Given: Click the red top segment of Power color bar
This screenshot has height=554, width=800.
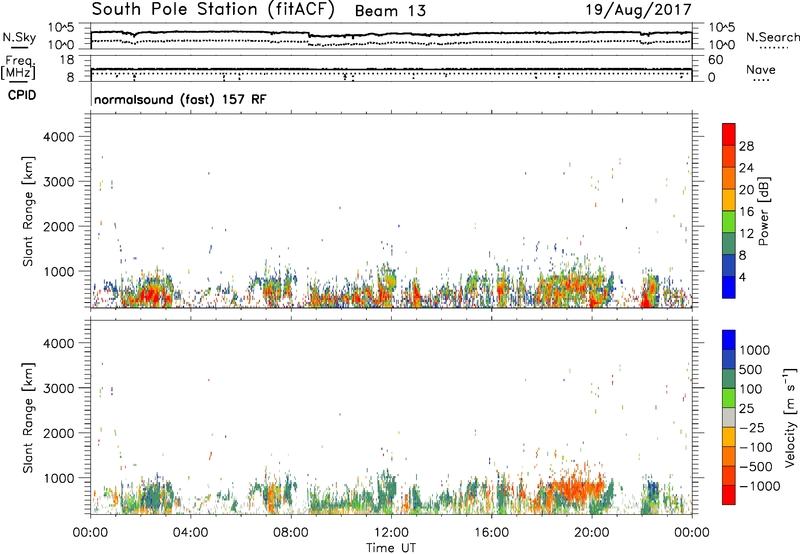Looking at the screenshot, I should [729, 134].
